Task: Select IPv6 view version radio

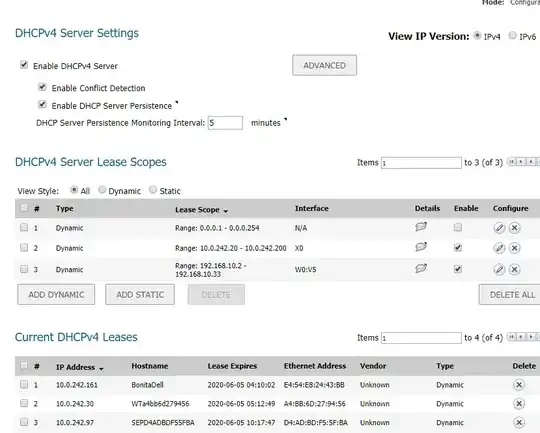Action: point(512,35)
